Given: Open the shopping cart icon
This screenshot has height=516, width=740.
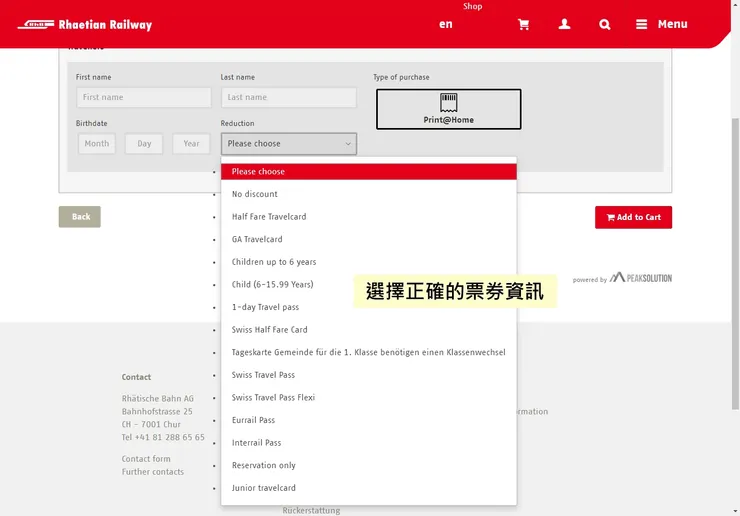Looking at the screenshot, I should [x=523, y=25].
